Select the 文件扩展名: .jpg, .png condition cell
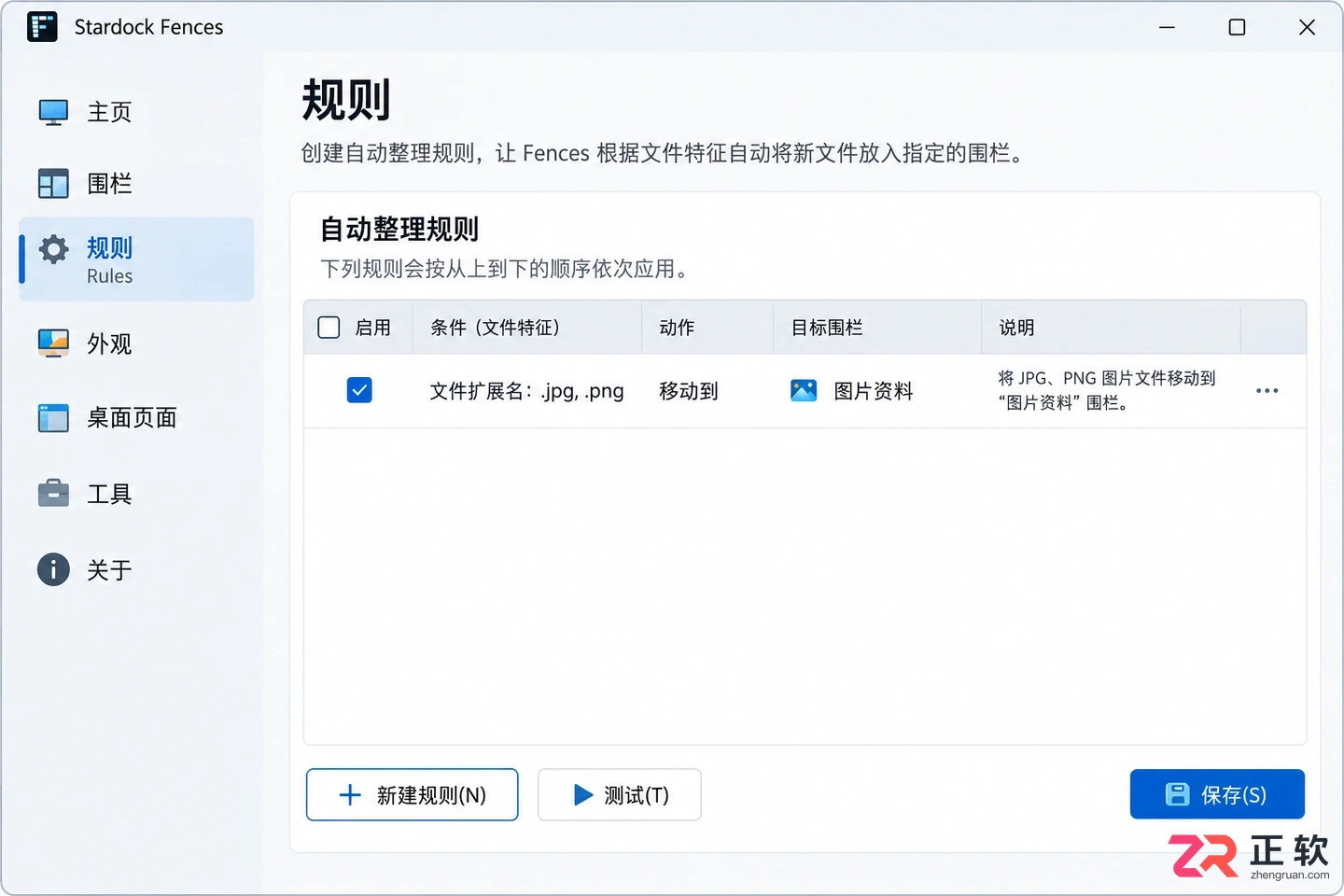Image resolution: width=1344 pixels, height=896 pixels. 526,391
